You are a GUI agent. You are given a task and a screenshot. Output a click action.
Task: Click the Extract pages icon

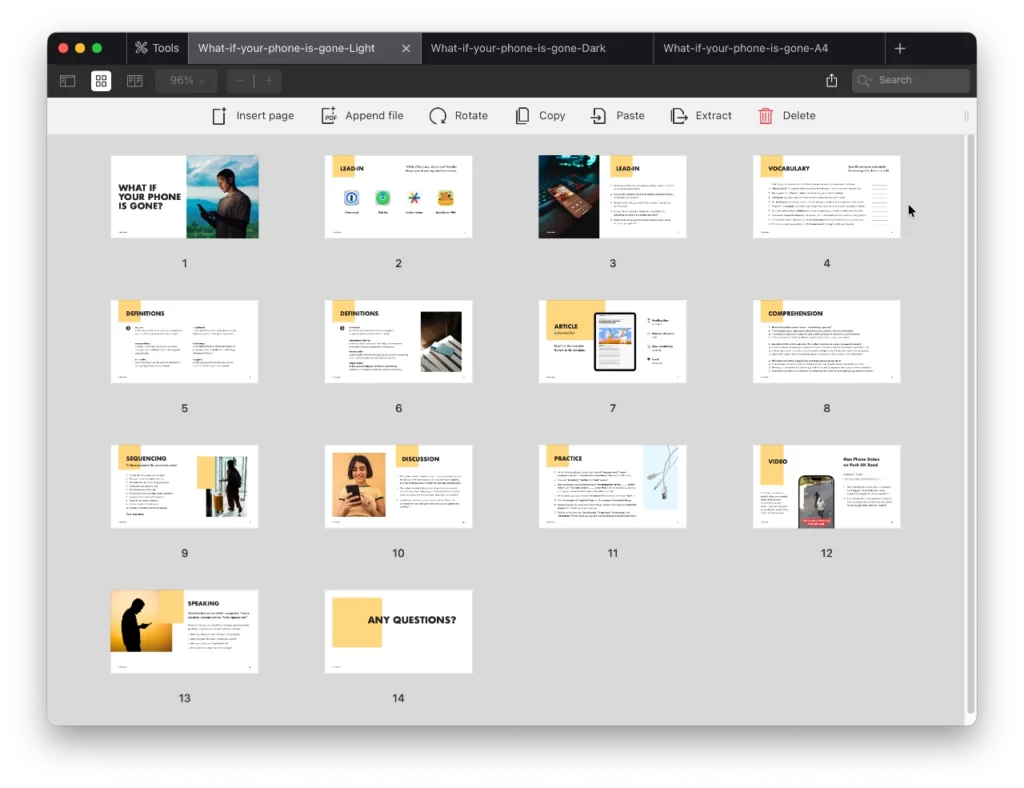tap(679, 116)
